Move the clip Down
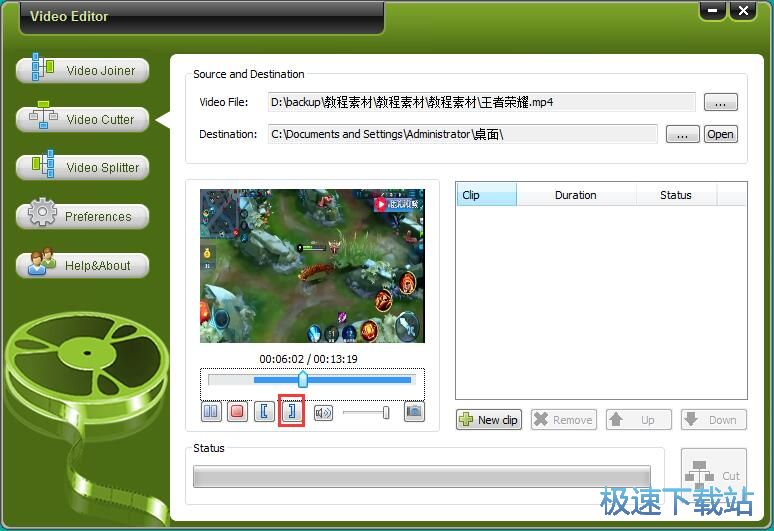The image size is (774, 531). [714, 419]
